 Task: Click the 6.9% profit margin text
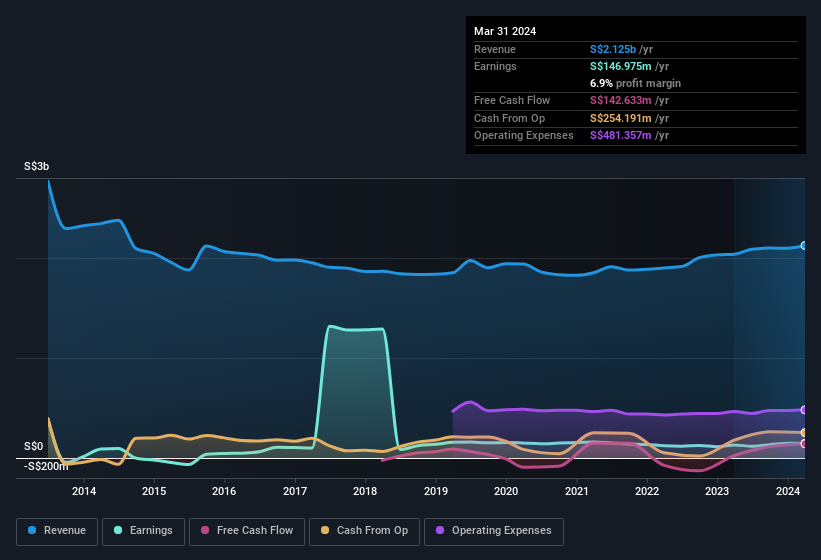(635, 83)
